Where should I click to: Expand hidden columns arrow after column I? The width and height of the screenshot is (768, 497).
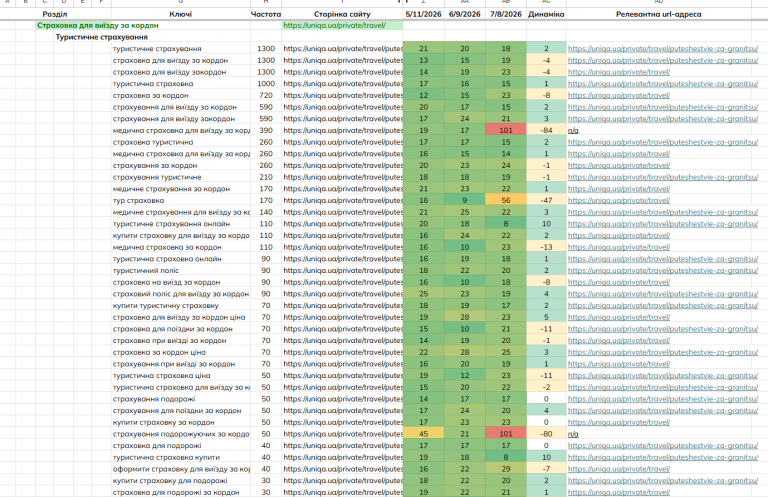pos(399,2)
